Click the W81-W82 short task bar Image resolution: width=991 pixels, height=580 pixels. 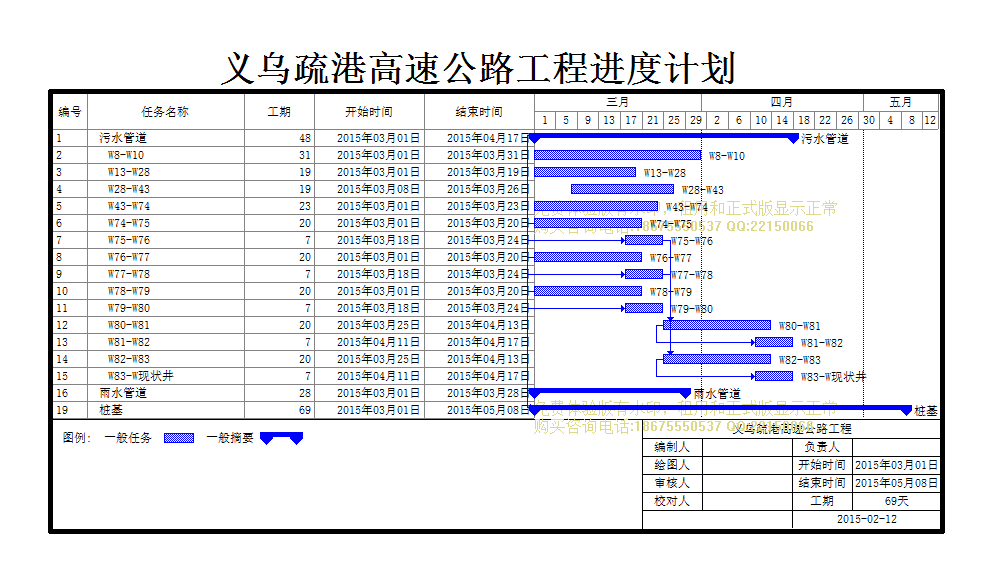click(x=774, y=342)
